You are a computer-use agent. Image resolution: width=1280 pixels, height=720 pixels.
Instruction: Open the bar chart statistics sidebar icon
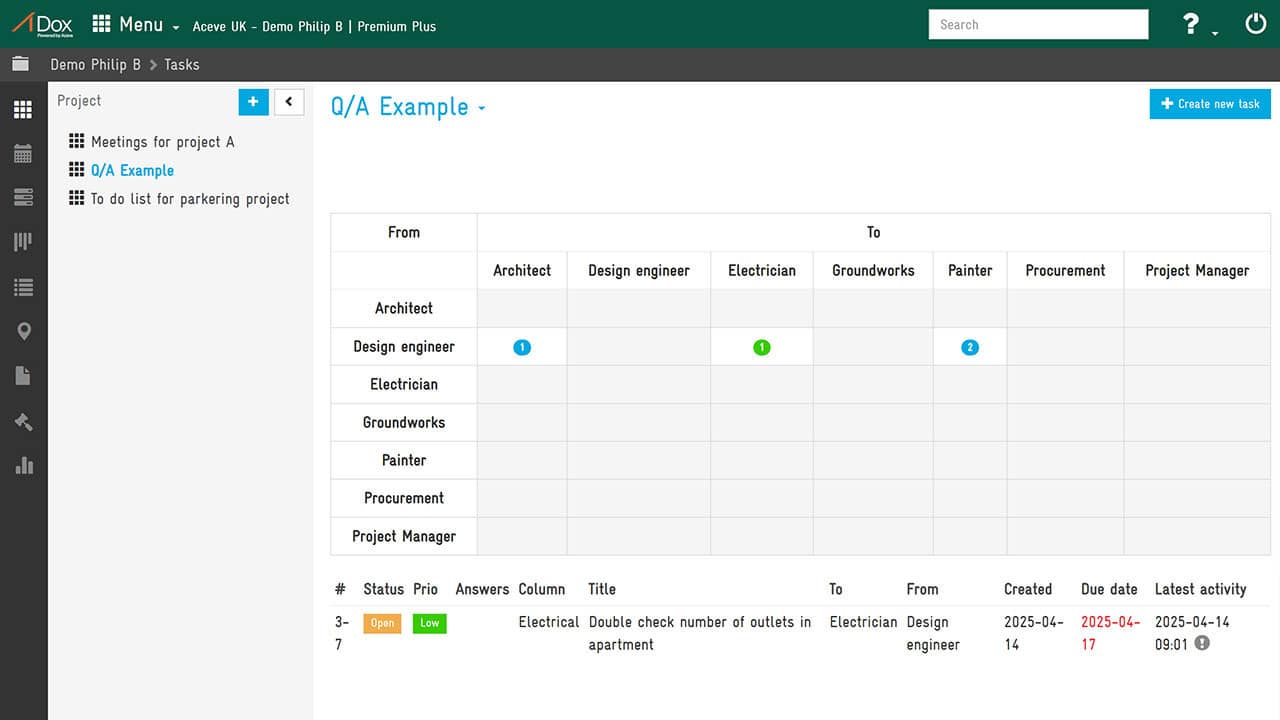(x=23, y=465)
